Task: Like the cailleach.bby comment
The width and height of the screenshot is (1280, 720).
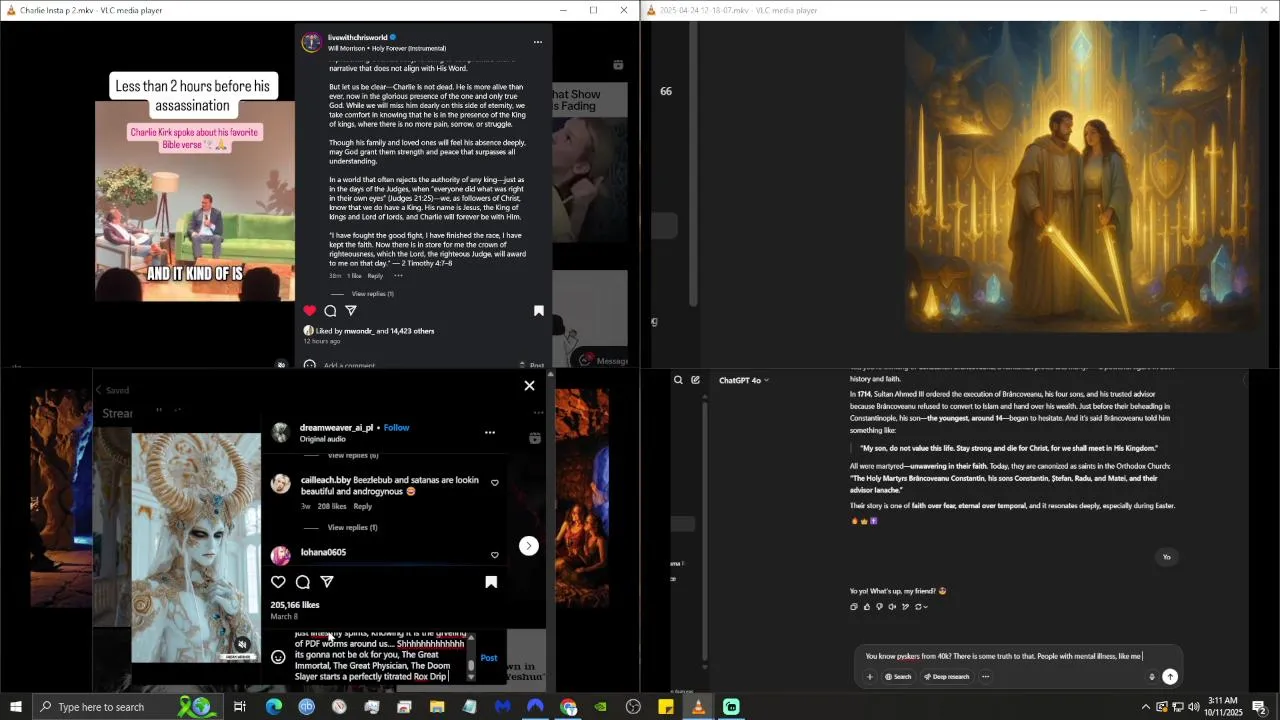Action: coord(494,483)
